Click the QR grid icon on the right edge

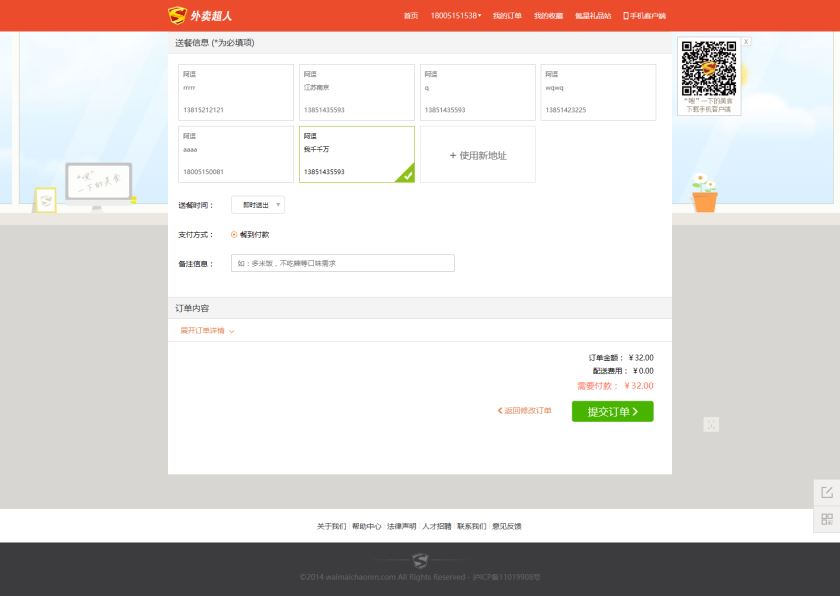point(827,519)
